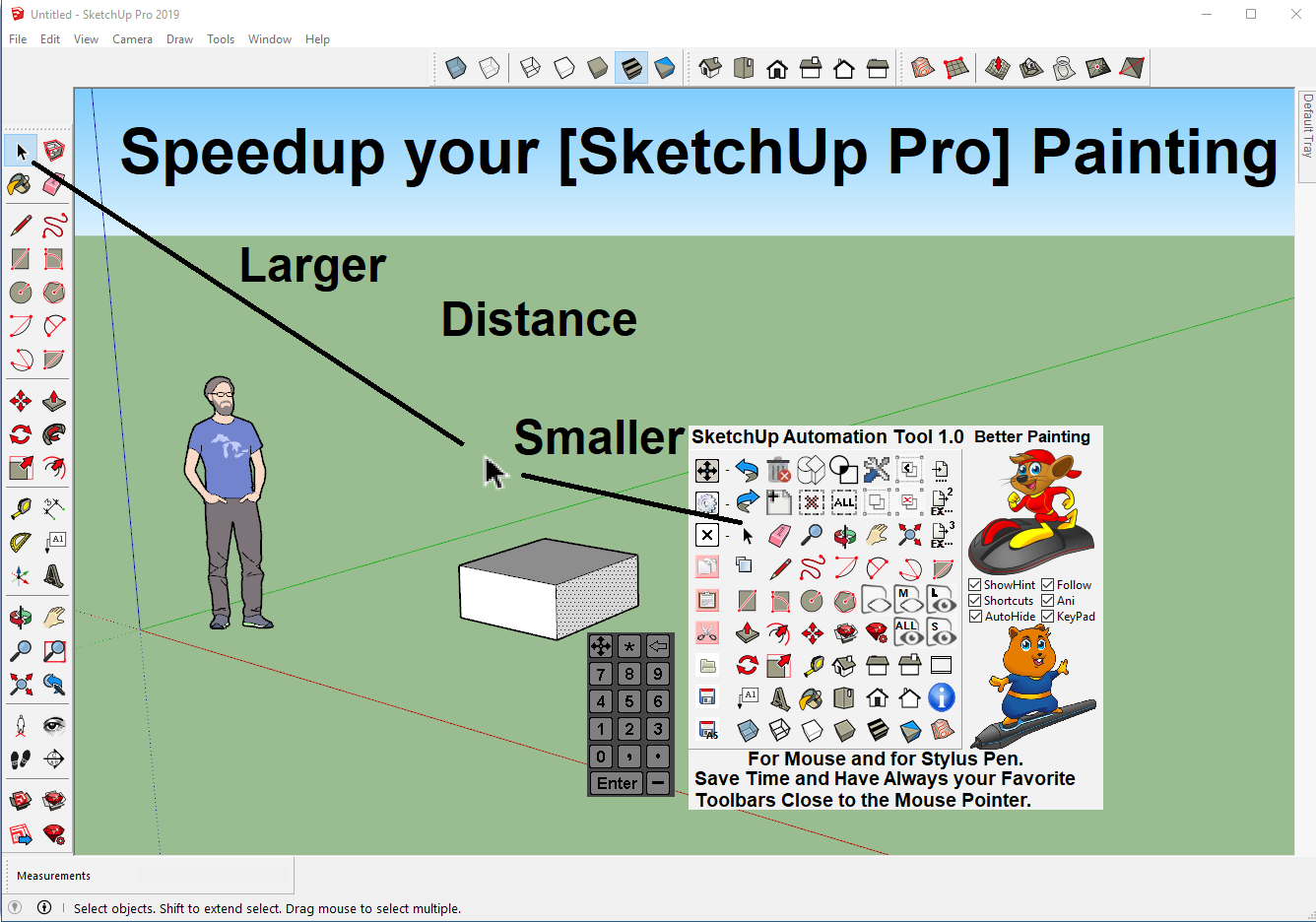Screen dimensions: 1316x922
Task: Disable the AutoHide checkbox
Action: point(975,617)
